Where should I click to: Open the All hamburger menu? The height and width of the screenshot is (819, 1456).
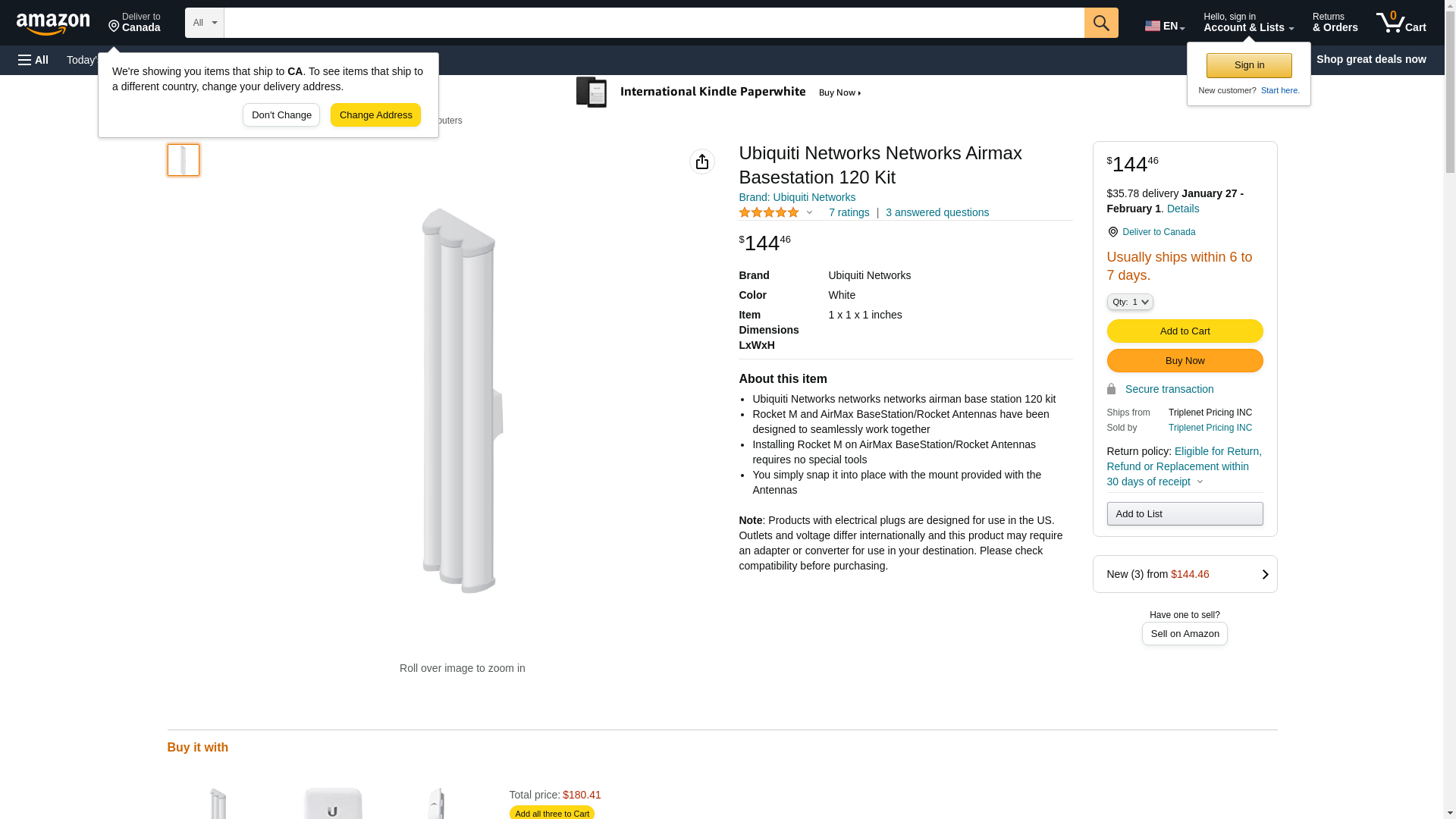[33, 60]
